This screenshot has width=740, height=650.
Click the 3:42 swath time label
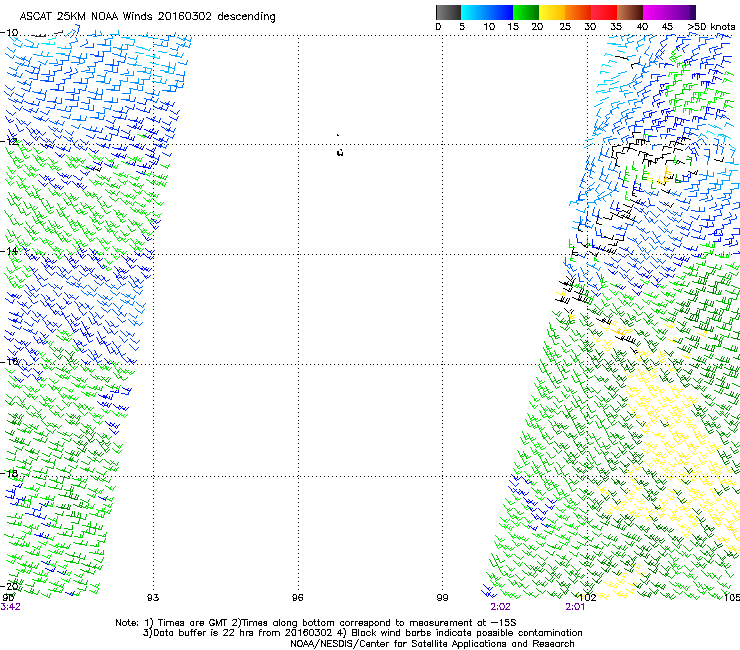pyautogui.click(x=10, y=607)
